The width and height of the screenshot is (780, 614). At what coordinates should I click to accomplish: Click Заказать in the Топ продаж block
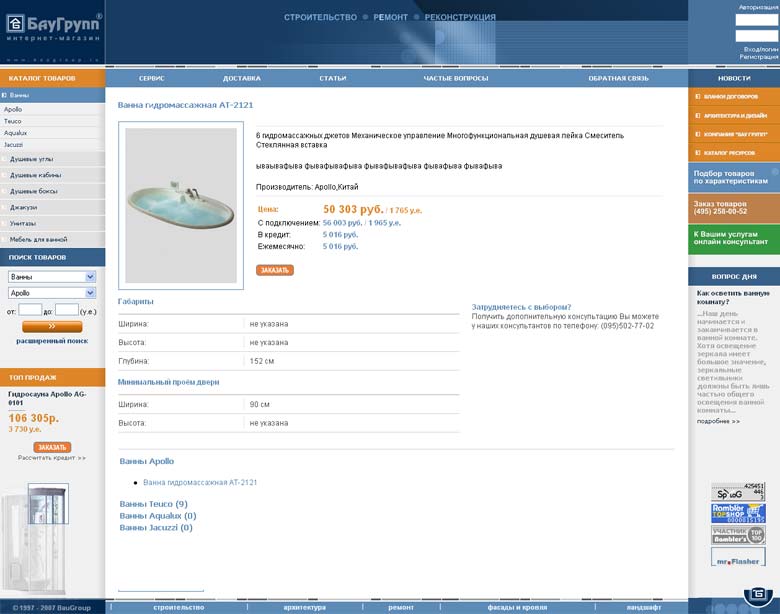(52, 447)
